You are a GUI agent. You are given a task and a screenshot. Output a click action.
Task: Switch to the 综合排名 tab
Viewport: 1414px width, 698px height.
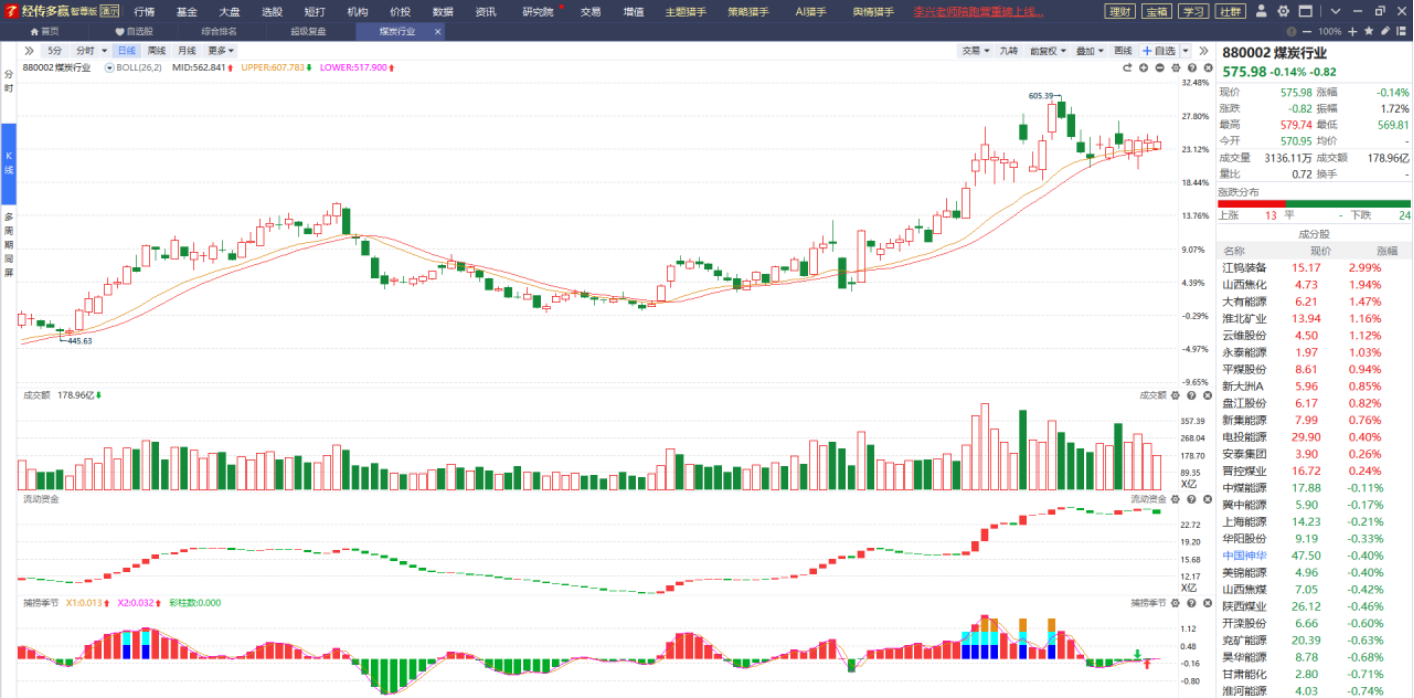(x=218, y=31)
